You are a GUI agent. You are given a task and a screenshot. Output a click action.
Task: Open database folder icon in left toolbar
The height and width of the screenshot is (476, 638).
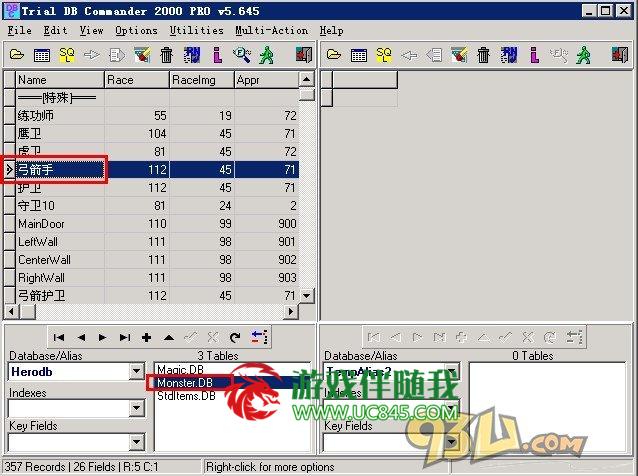tap(17, 55)
